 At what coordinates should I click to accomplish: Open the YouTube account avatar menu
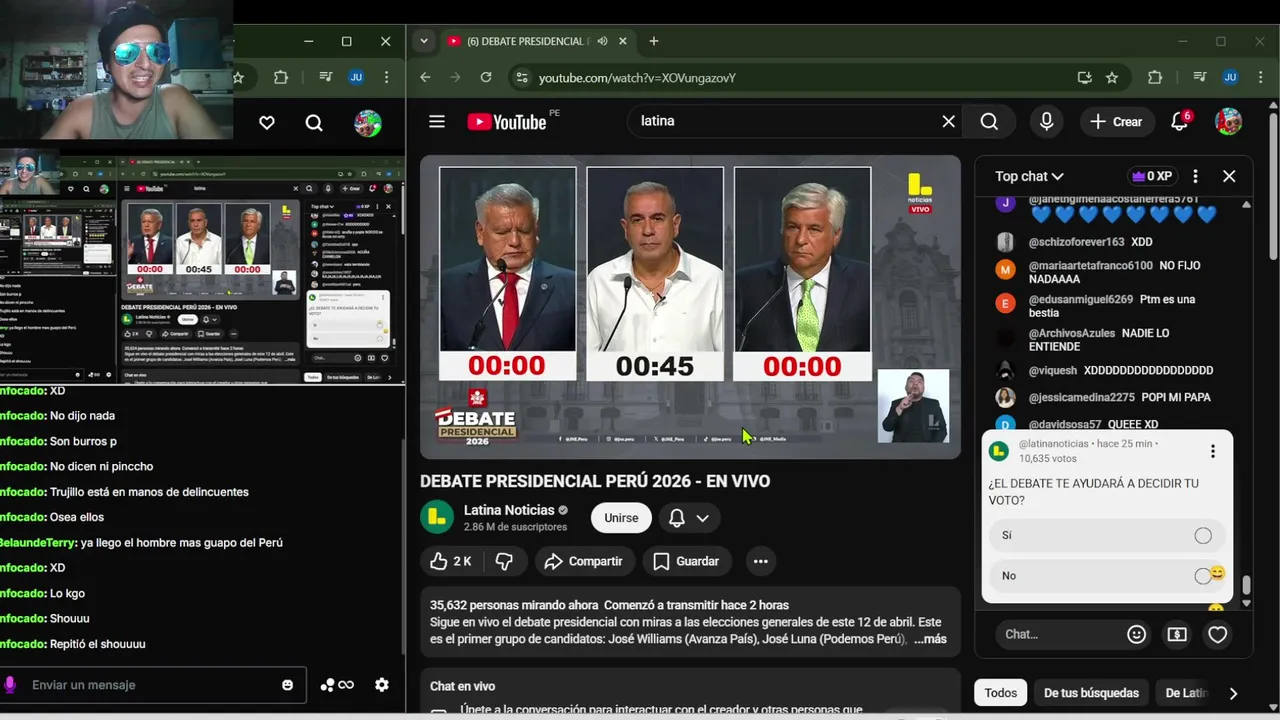coord(1228,121)
